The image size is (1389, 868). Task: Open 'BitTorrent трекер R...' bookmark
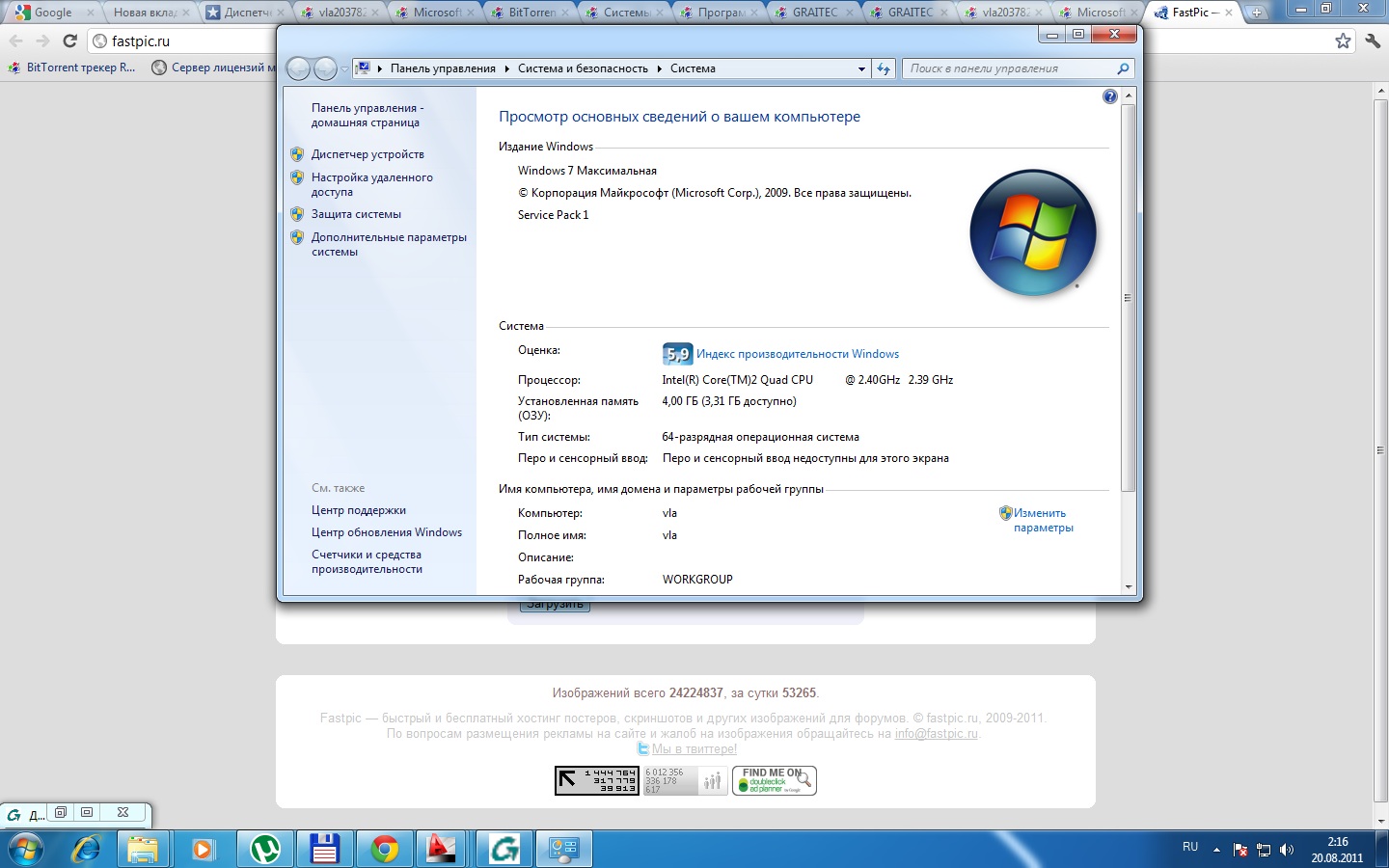pyautogui.click(x=72, y=68)
